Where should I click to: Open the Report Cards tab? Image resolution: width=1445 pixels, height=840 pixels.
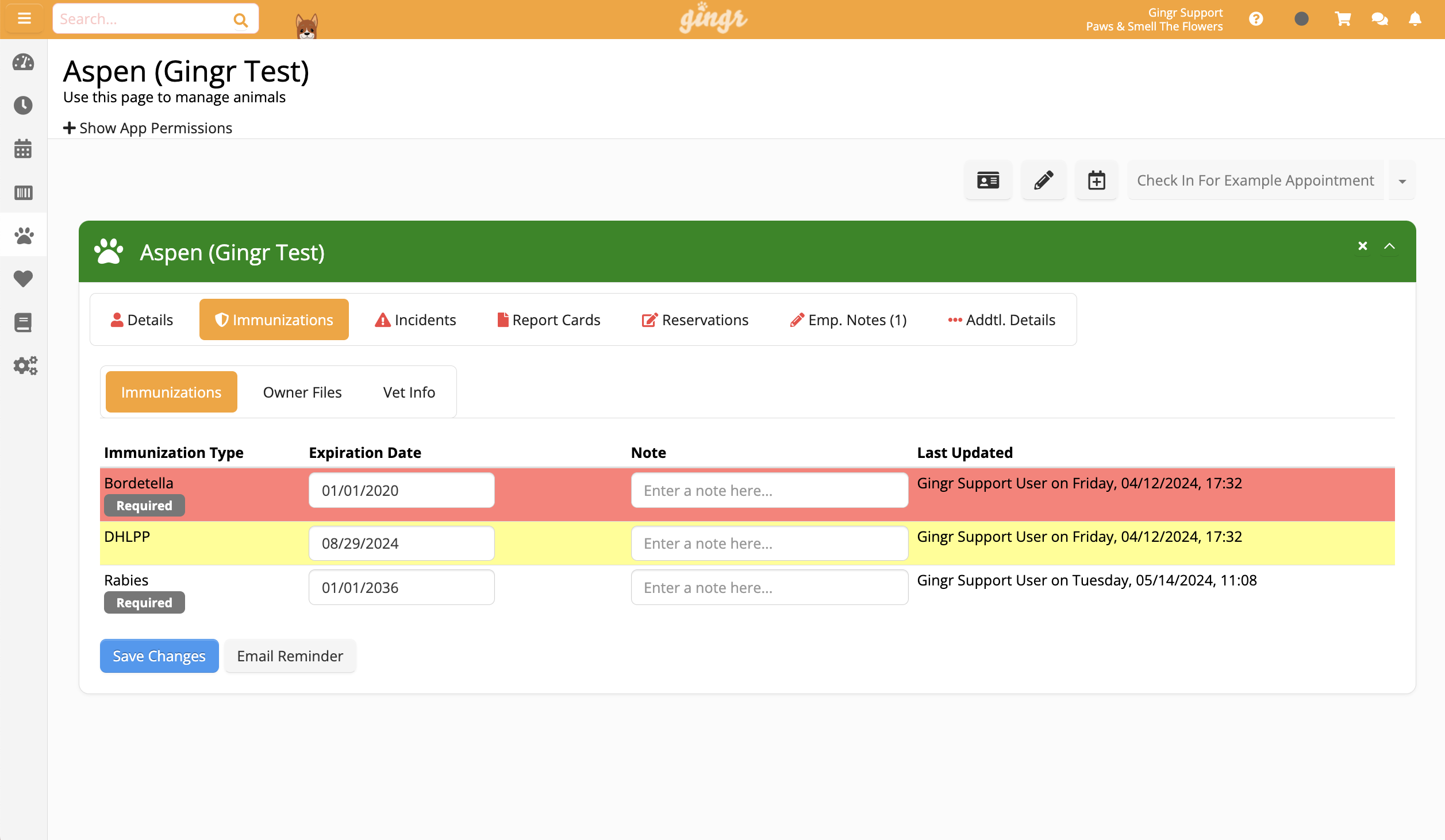point(549,320)
